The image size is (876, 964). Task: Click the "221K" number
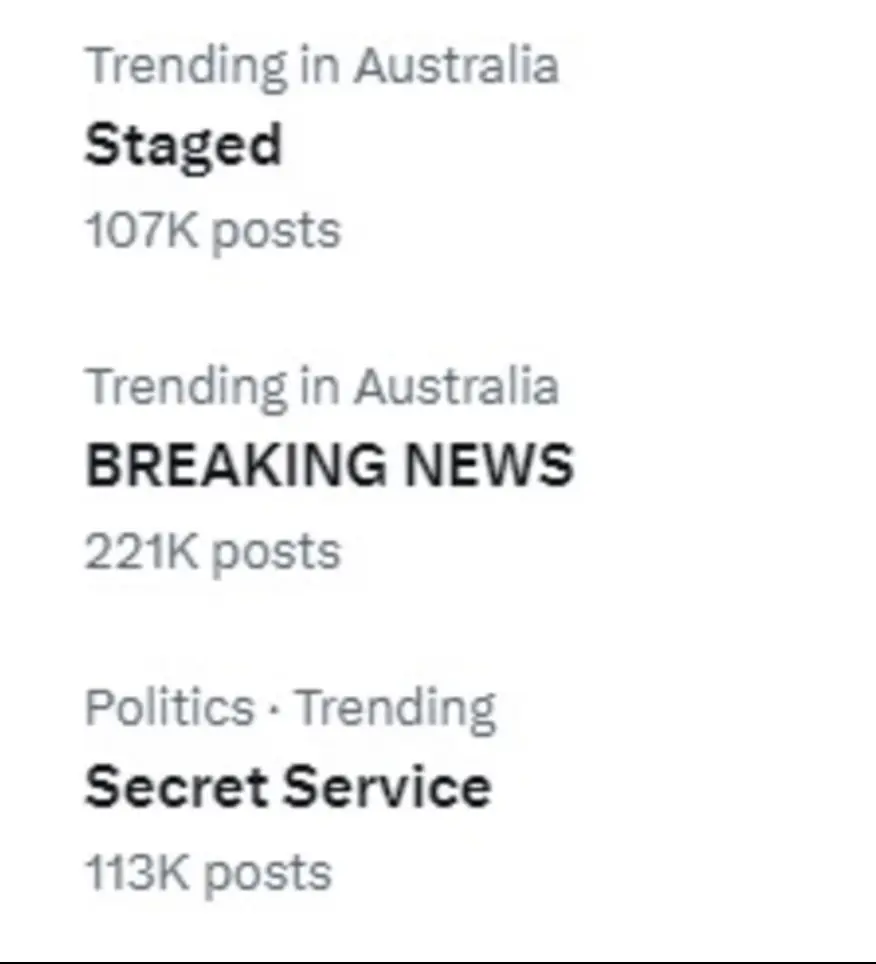pyautogui.click(x=142, y=551)
